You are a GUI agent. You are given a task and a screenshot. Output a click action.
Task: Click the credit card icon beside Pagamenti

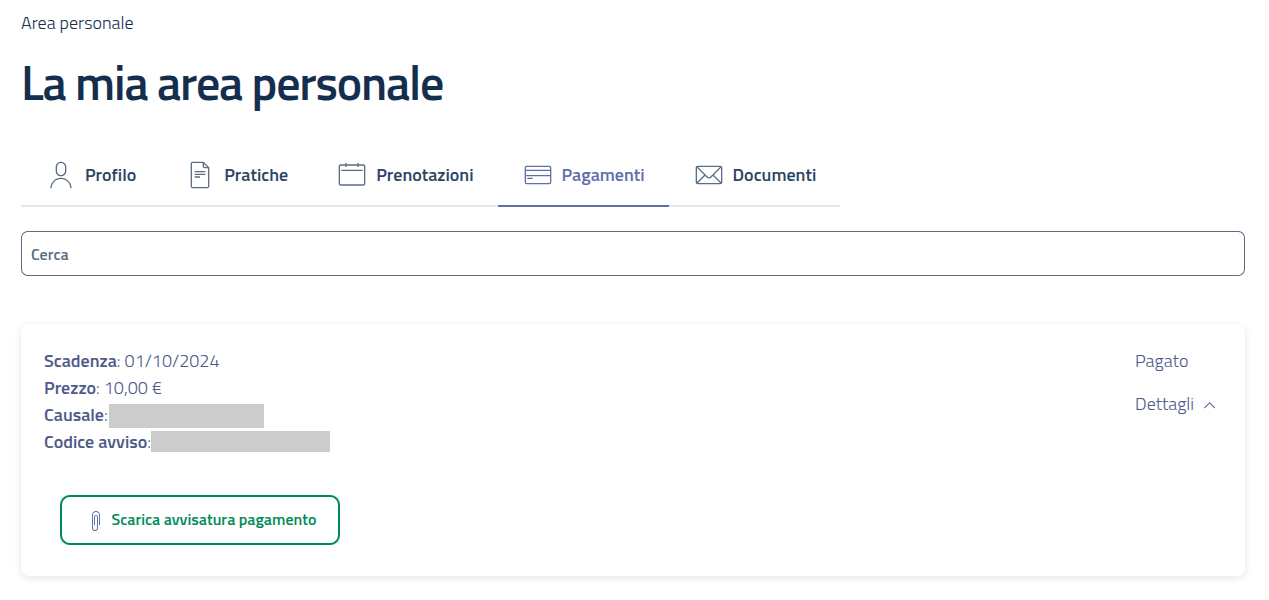click(538, 175)
